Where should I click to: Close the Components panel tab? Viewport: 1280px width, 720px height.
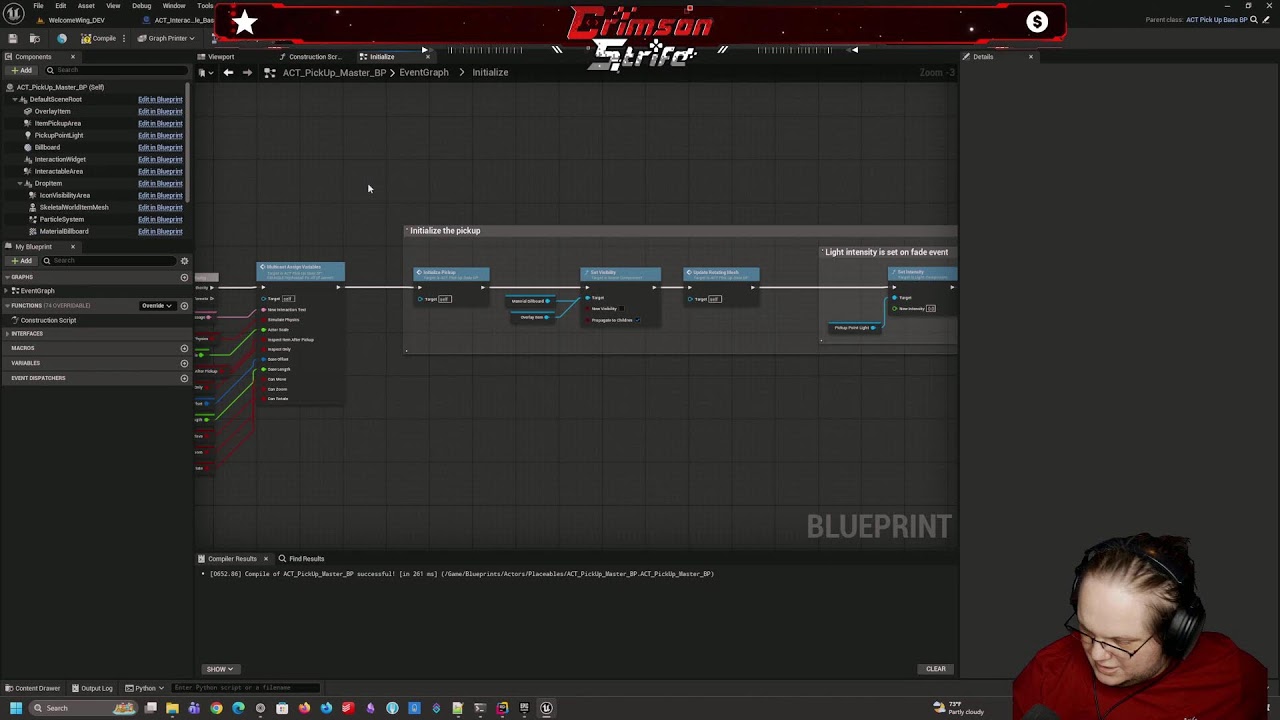[x=72, y=56]
